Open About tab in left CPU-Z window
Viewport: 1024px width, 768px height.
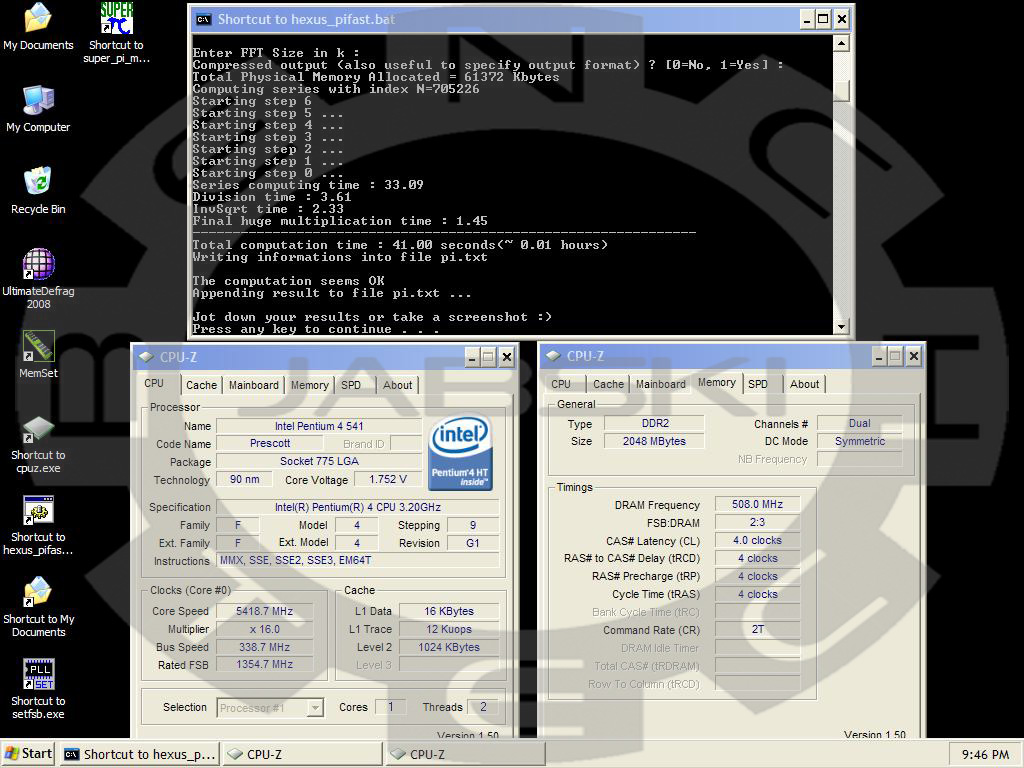397,385
